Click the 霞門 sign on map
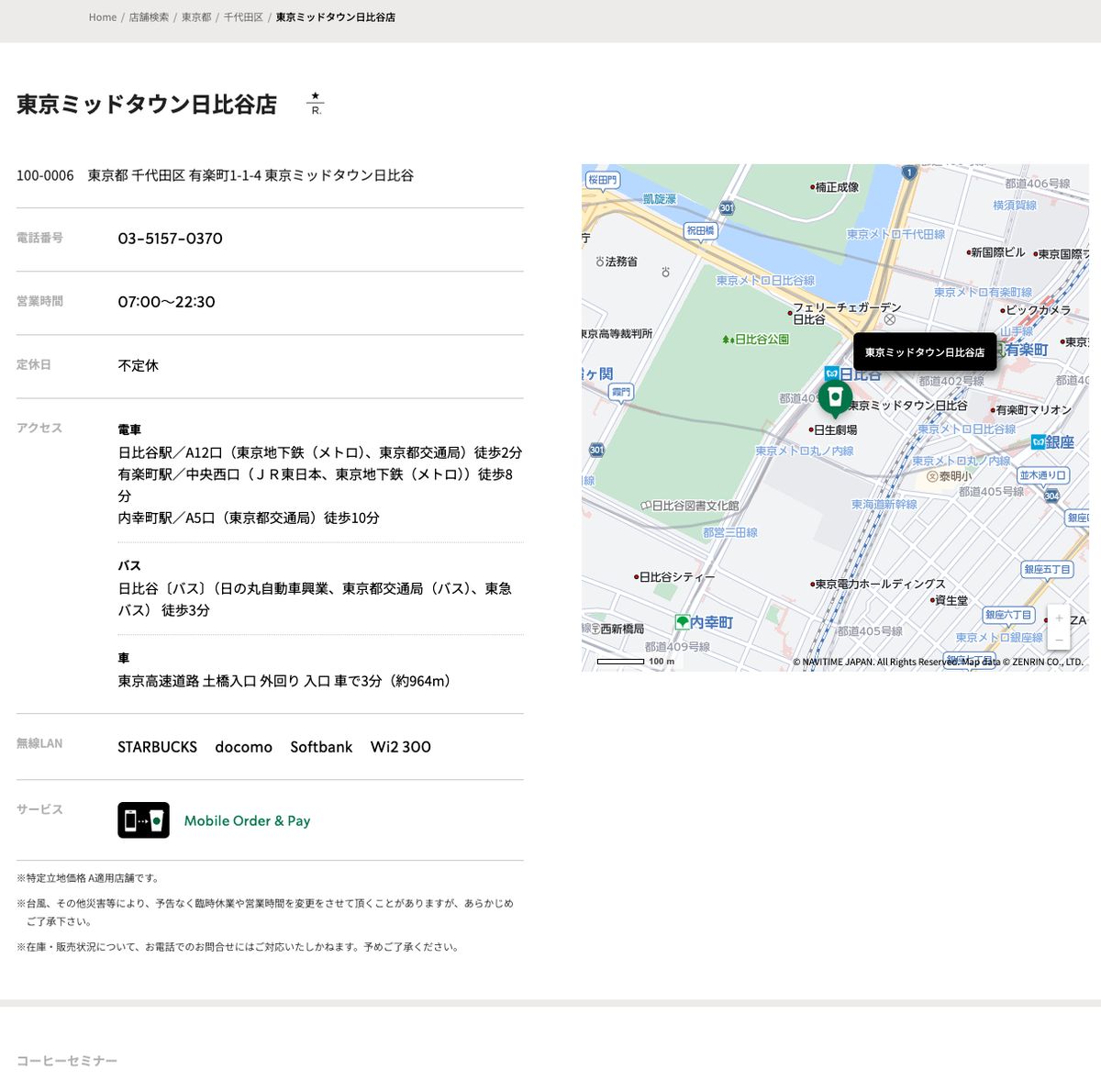The height and width of the screenshot is (1092, 1101). 621,392
